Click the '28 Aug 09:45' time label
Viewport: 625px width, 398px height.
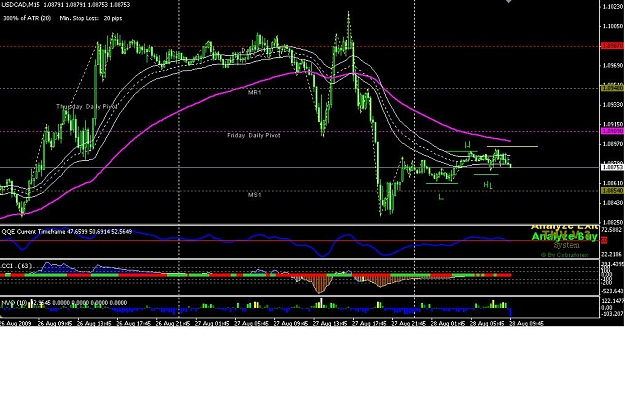(526, 323)
